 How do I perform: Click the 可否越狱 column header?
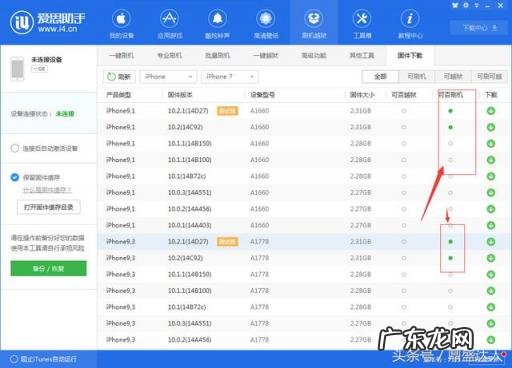click(x=404, y=95)
